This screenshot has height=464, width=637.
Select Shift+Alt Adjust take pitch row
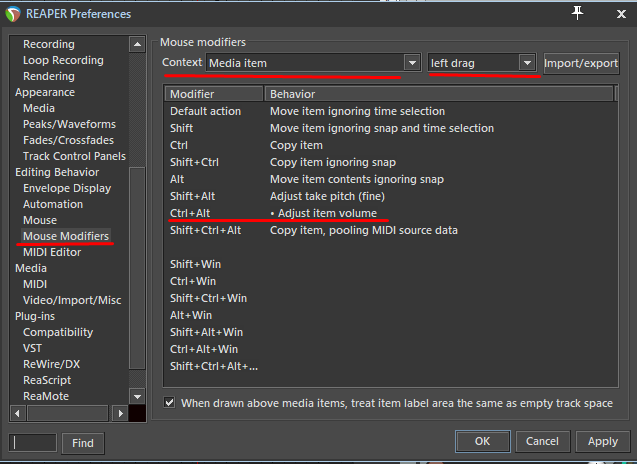click(390, 196)
